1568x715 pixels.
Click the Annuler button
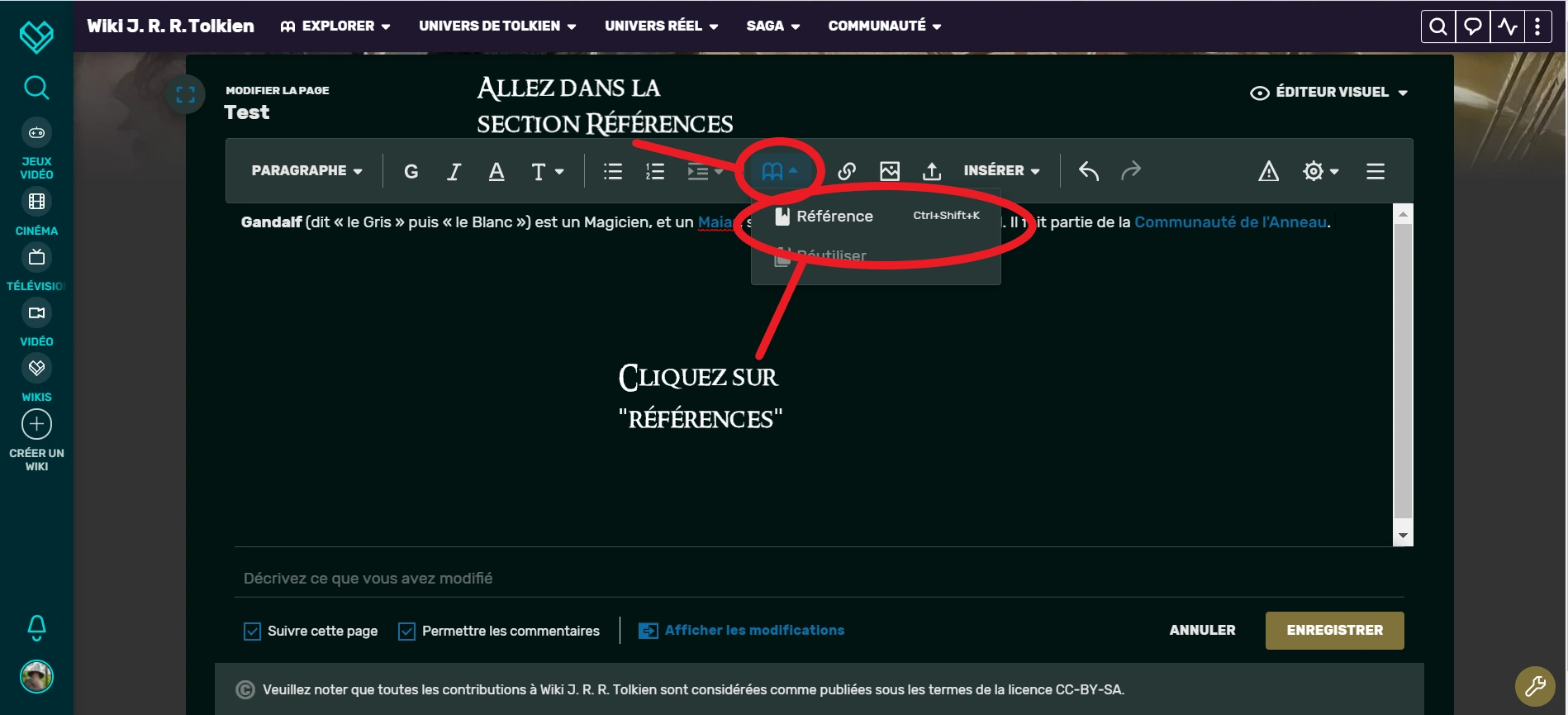pos(1202,631)
